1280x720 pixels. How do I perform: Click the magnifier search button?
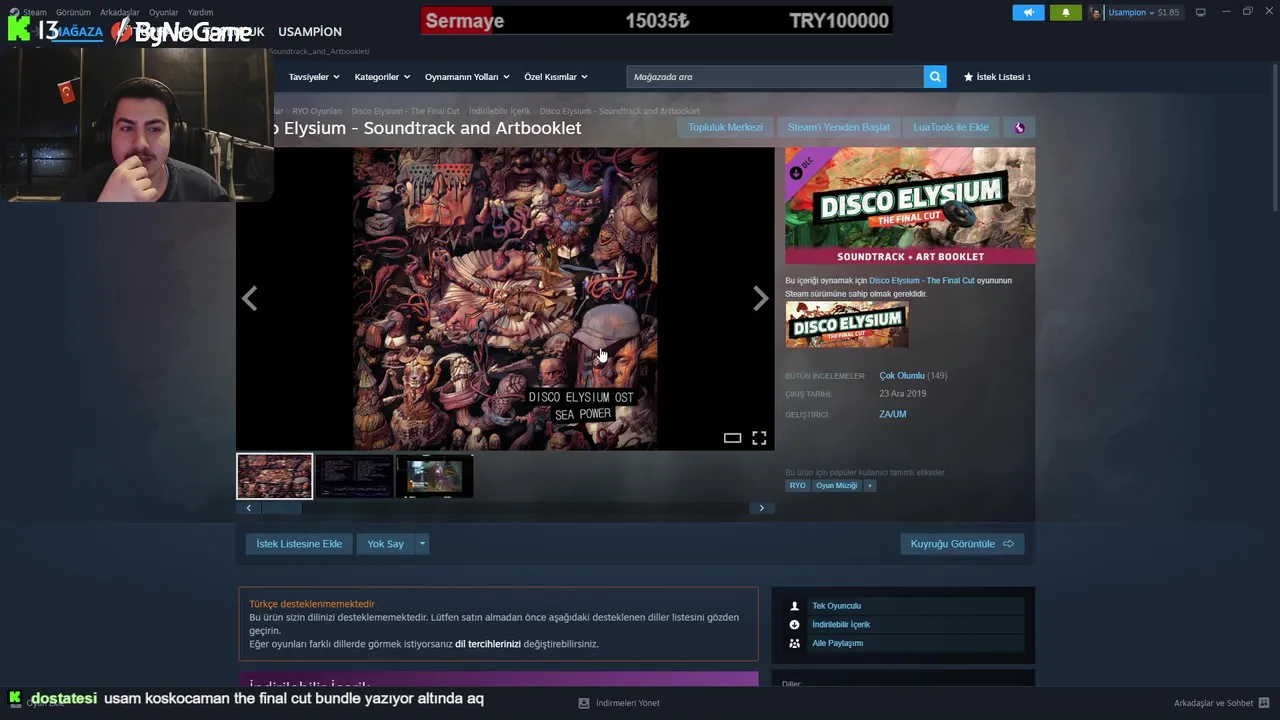[x=935, y=77]
